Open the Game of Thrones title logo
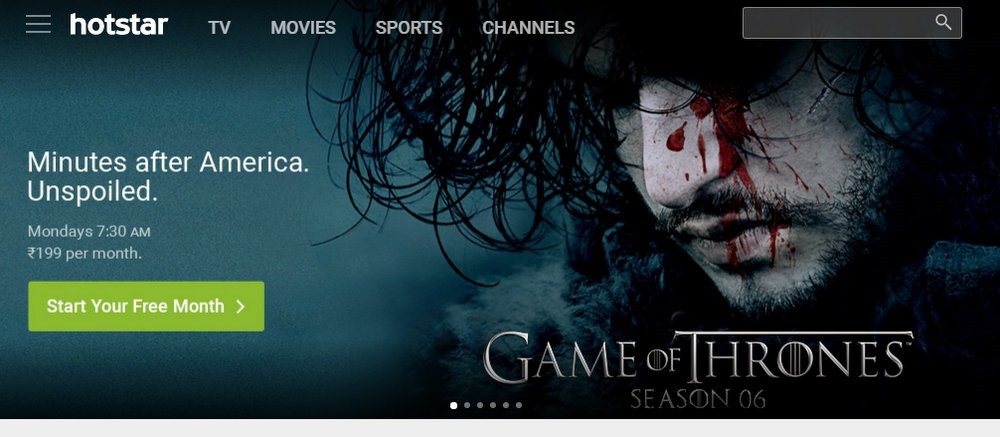Viewport: 1000px width, 437px height. 698,369
